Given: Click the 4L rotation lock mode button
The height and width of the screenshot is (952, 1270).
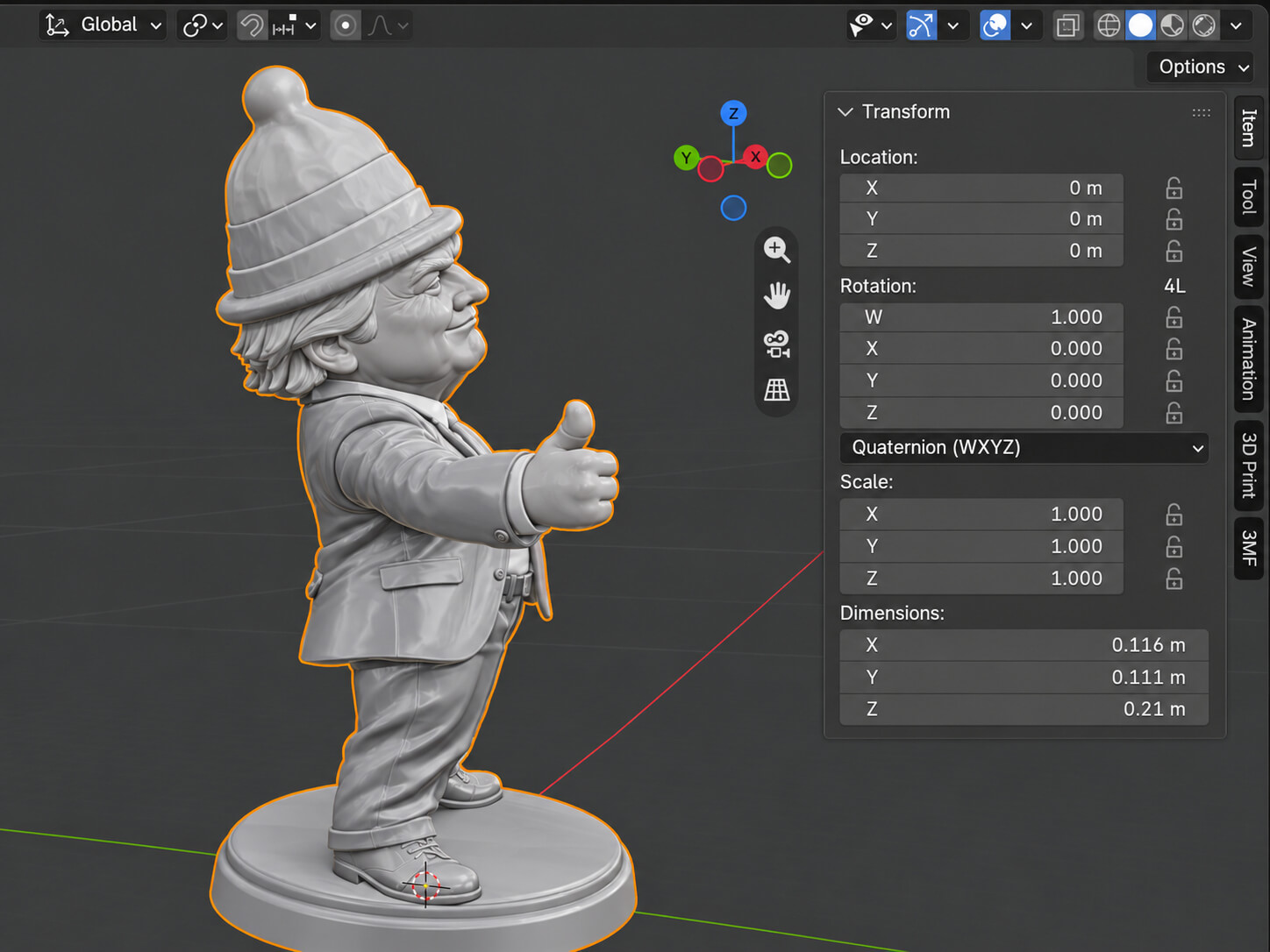Looking at the screenshot, I should (1174, 286).
